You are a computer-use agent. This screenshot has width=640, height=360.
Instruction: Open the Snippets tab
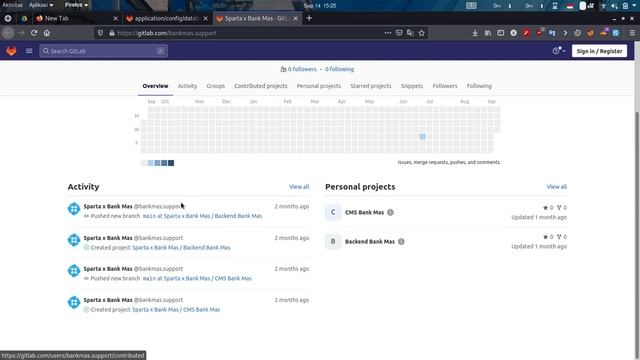coord(412,86)
